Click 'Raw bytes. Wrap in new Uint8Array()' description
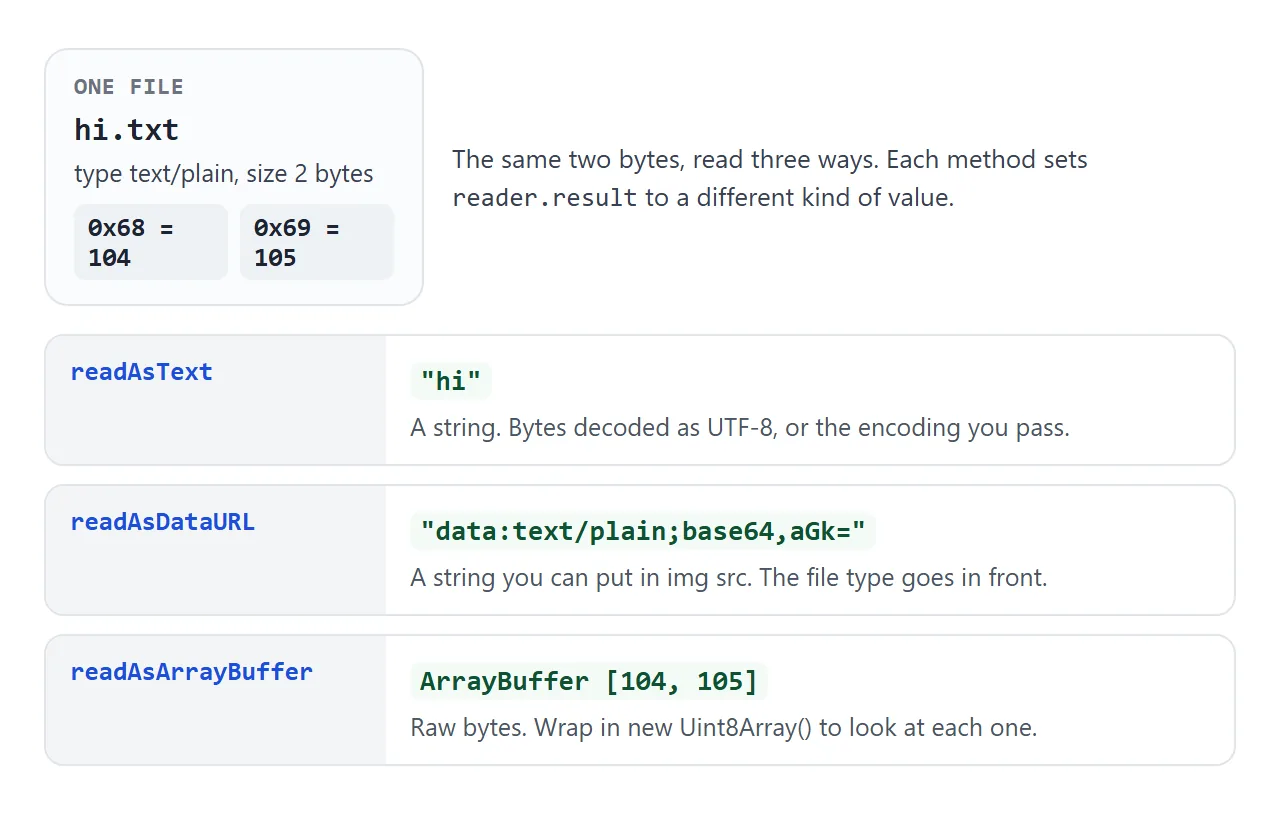The width and height of the screenshot is (1280, 818). click(724, 728)
